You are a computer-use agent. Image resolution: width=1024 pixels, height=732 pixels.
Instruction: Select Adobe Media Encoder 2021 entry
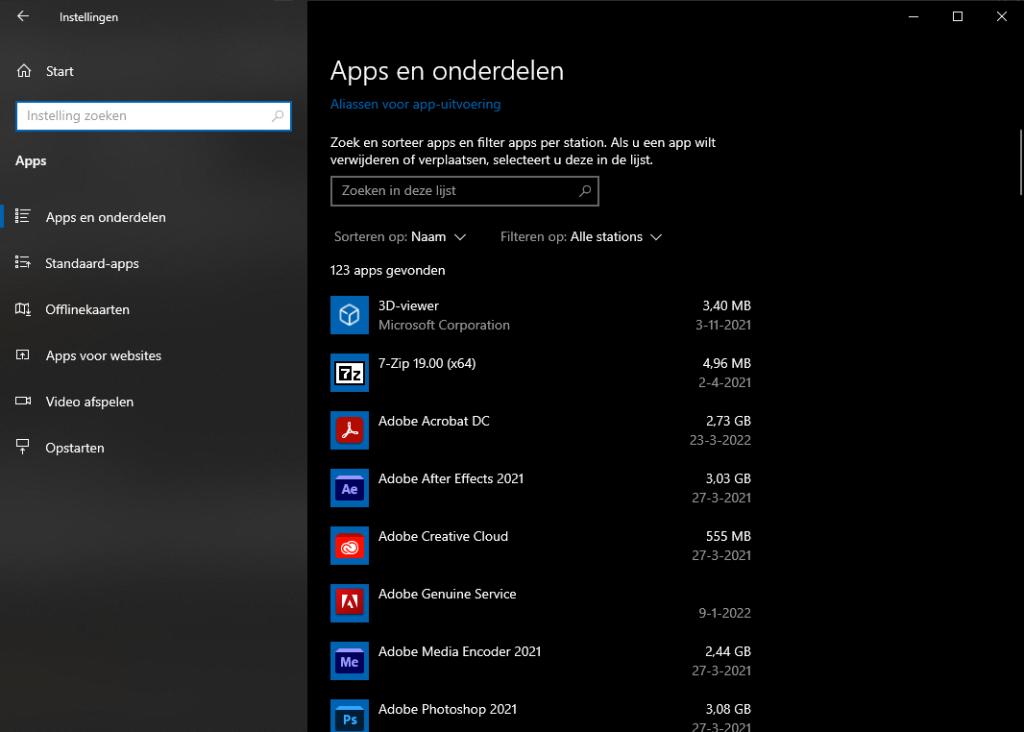coord(459,651)
